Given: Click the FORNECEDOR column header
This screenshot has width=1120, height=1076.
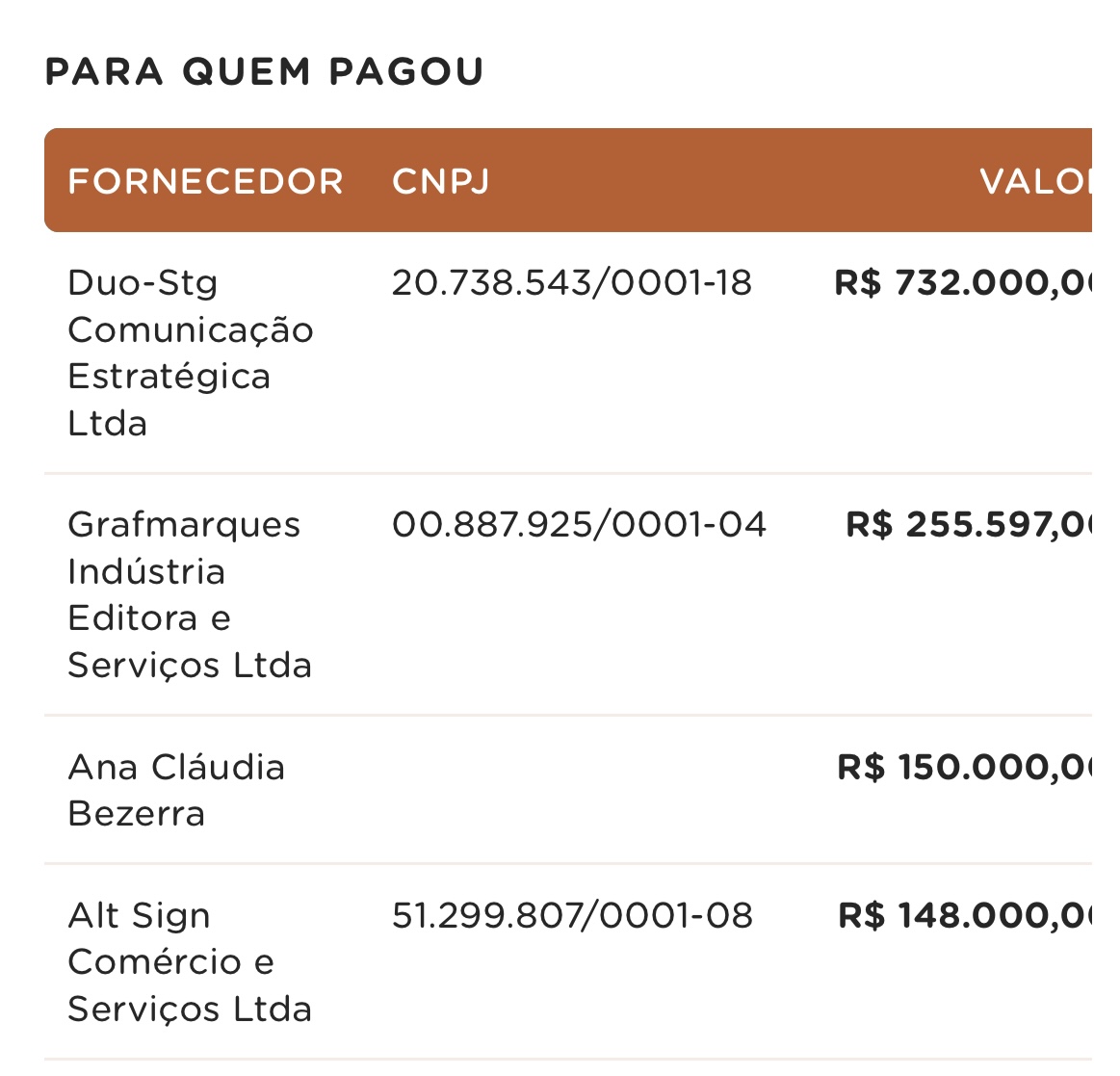Looking at the screenshot, I should pos(206,181).
